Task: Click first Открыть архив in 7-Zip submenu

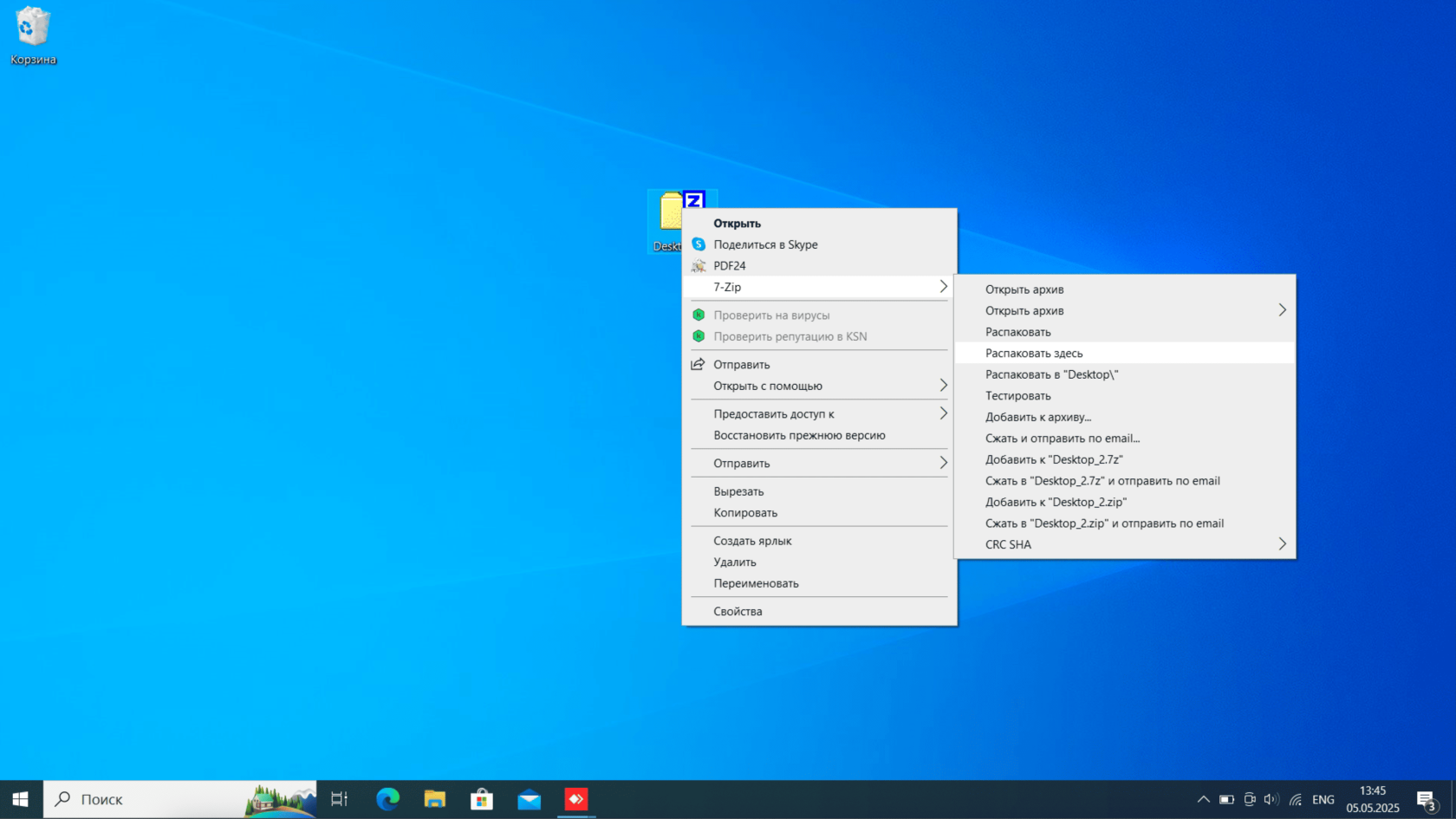Action: tap(1124, 289)
